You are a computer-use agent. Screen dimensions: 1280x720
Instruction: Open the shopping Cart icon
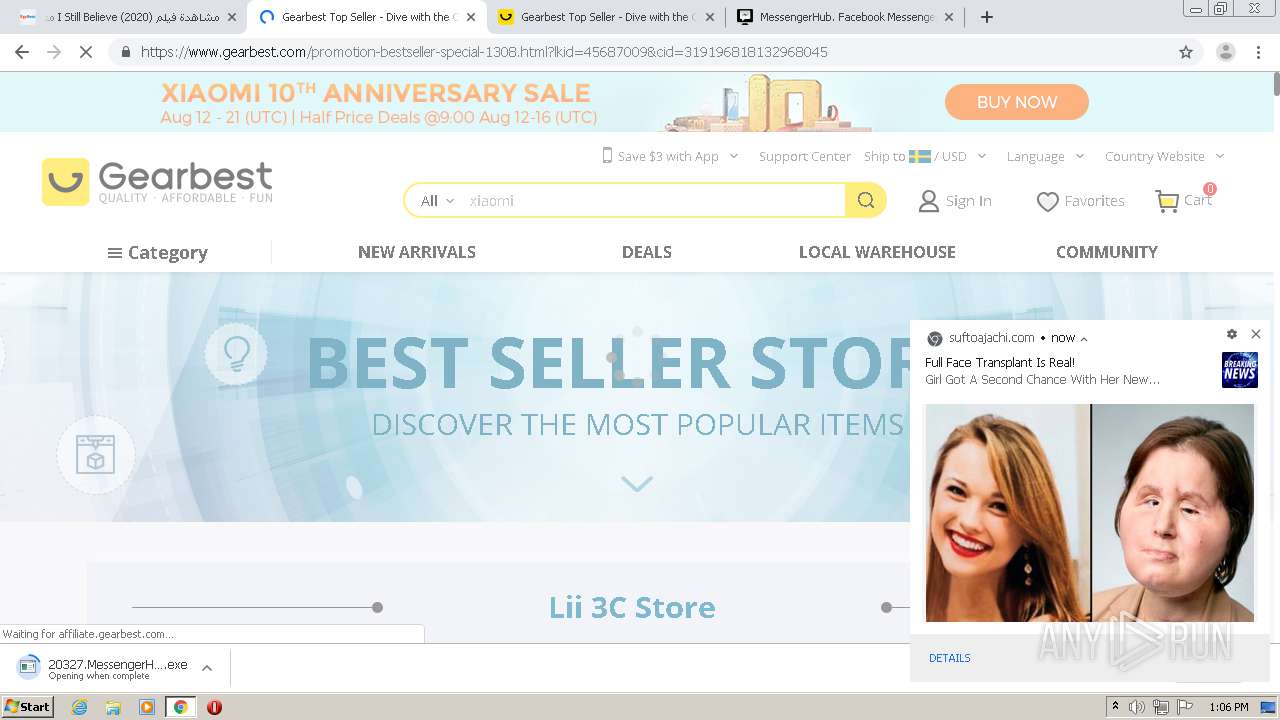click(1167, 201)
